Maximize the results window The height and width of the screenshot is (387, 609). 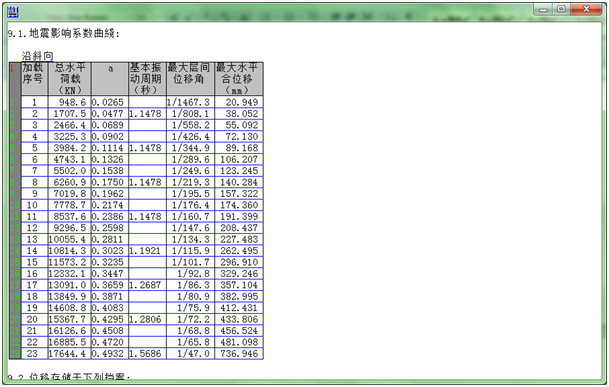tap(561, 9)
